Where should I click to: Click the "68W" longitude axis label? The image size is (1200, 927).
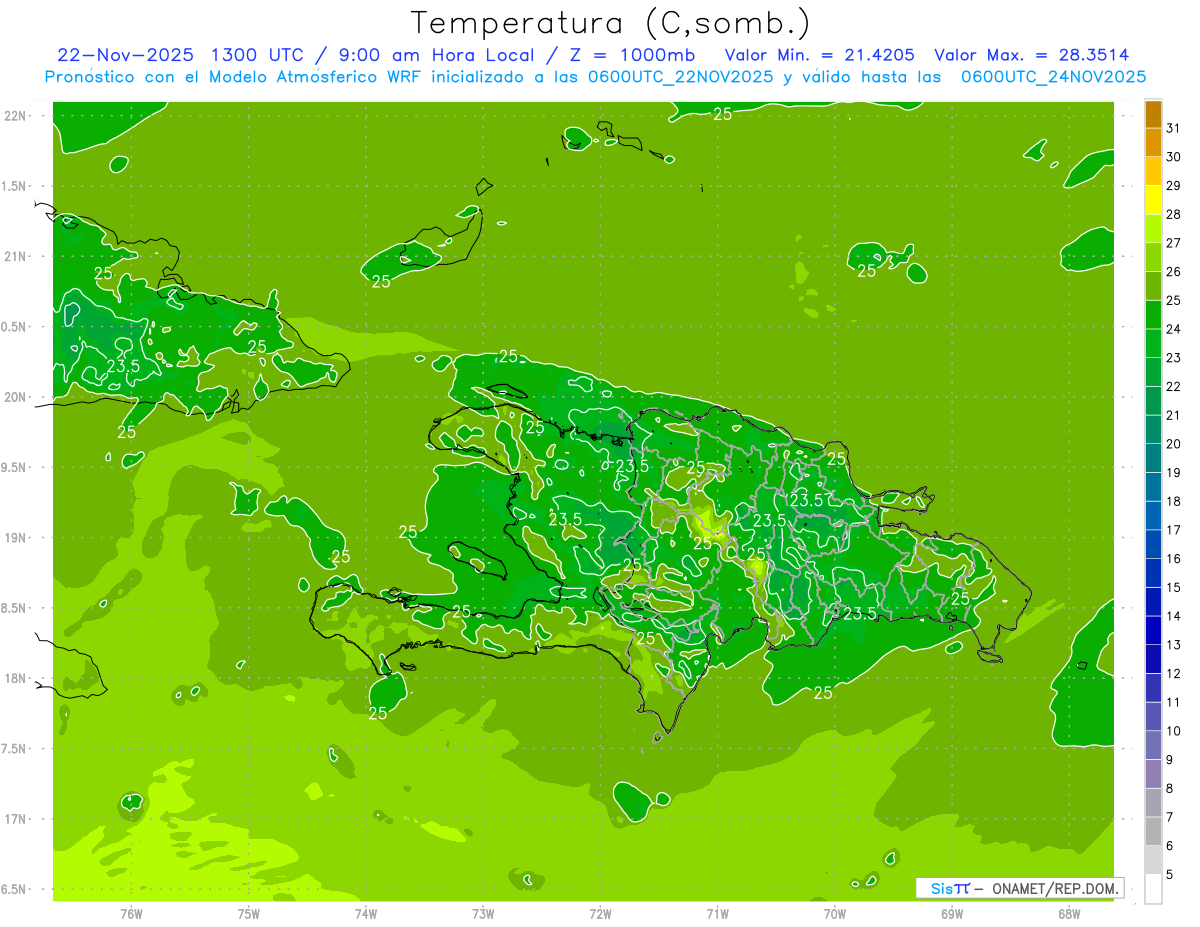coord(1069,913)
